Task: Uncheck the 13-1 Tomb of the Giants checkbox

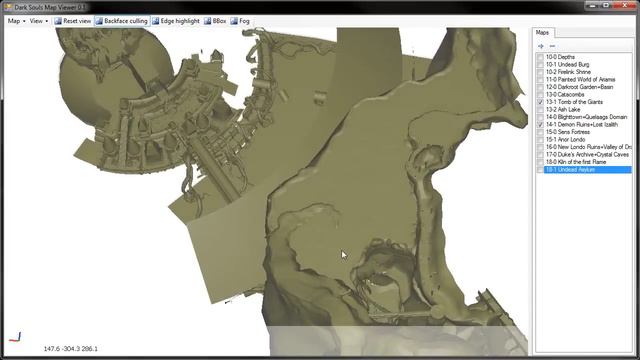Action: tap(540, 102)
